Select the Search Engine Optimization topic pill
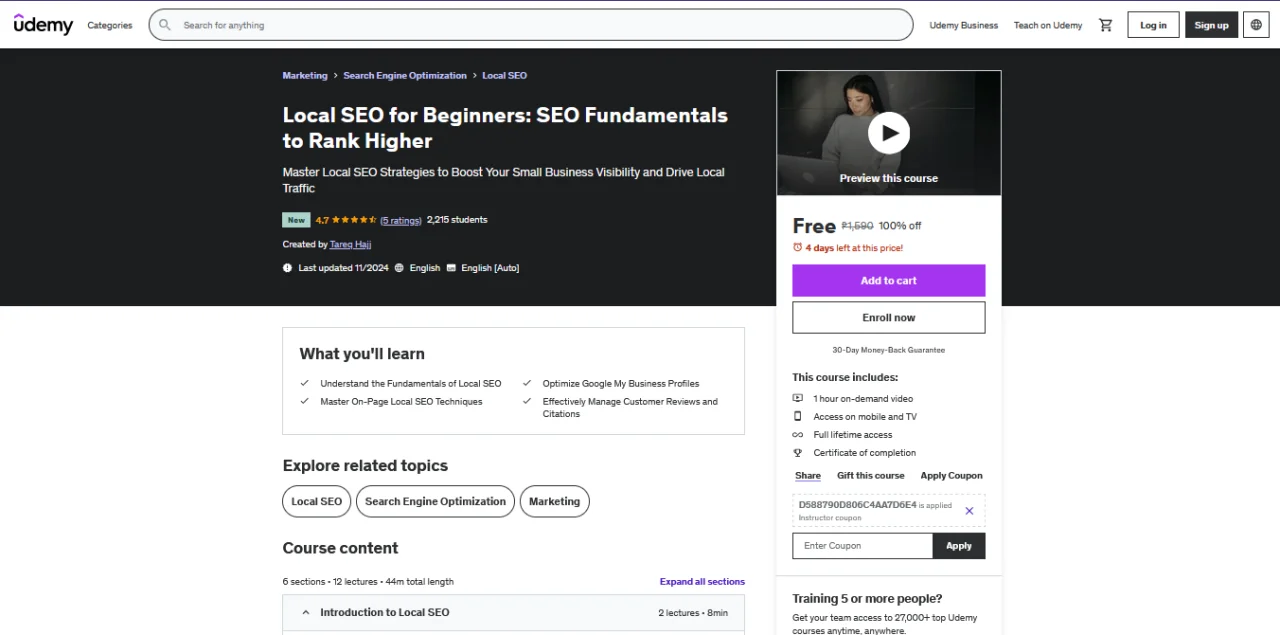1280x635 pixels. pos(435,501)
